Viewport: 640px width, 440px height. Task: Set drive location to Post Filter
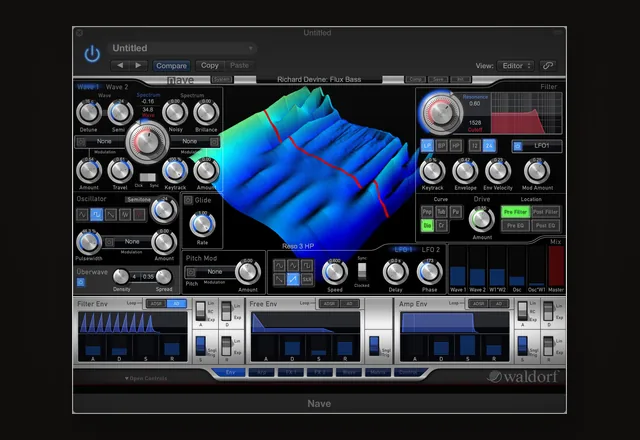pos(546,212)
